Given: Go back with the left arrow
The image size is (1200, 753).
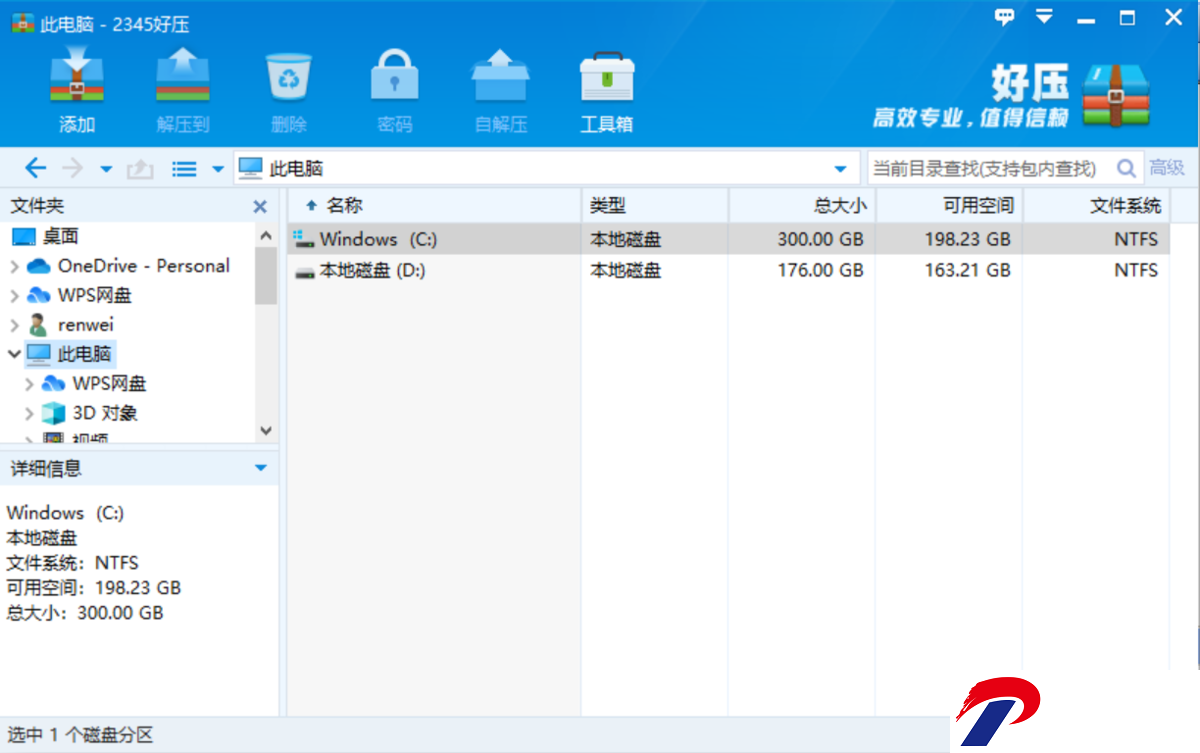Looking at the screenshot, I should pos(35,168).
